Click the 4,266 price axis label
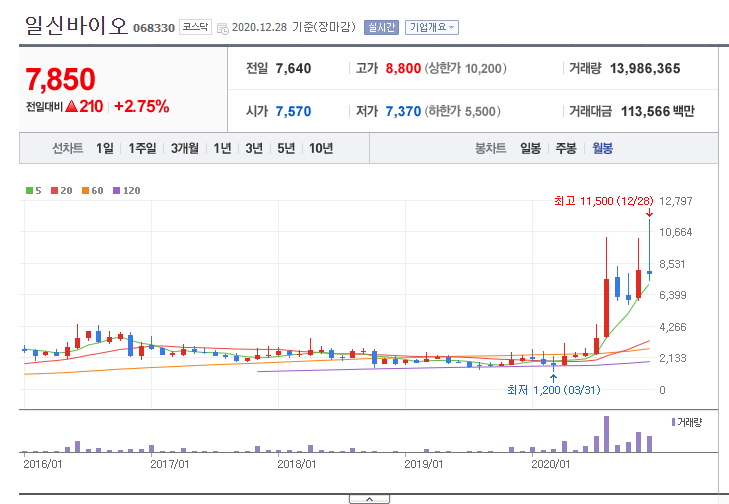729x504 pixels. [672, 327]
